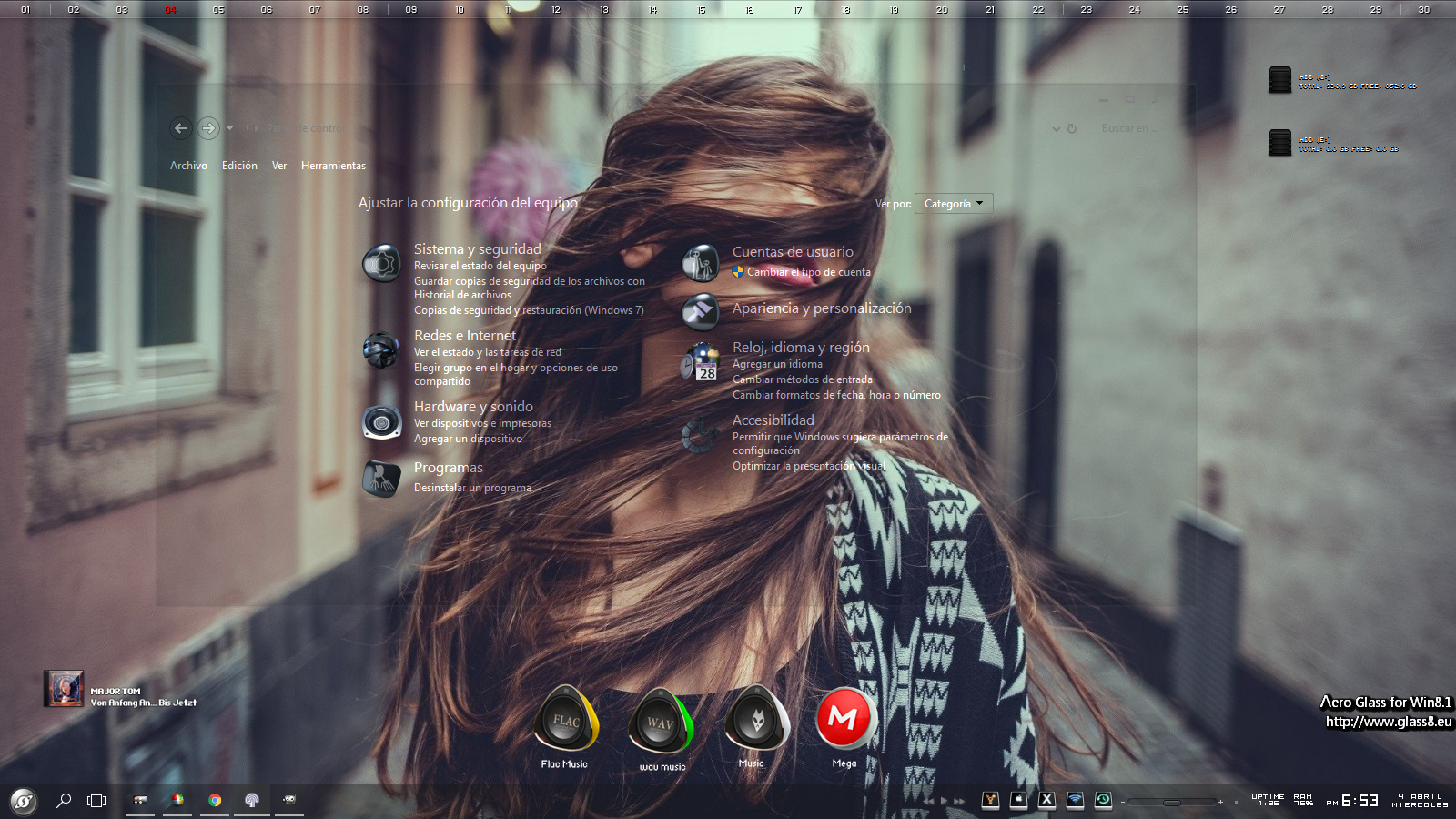
Task: Click the volume slider in the taskbar
Action: click(1171, 802)
